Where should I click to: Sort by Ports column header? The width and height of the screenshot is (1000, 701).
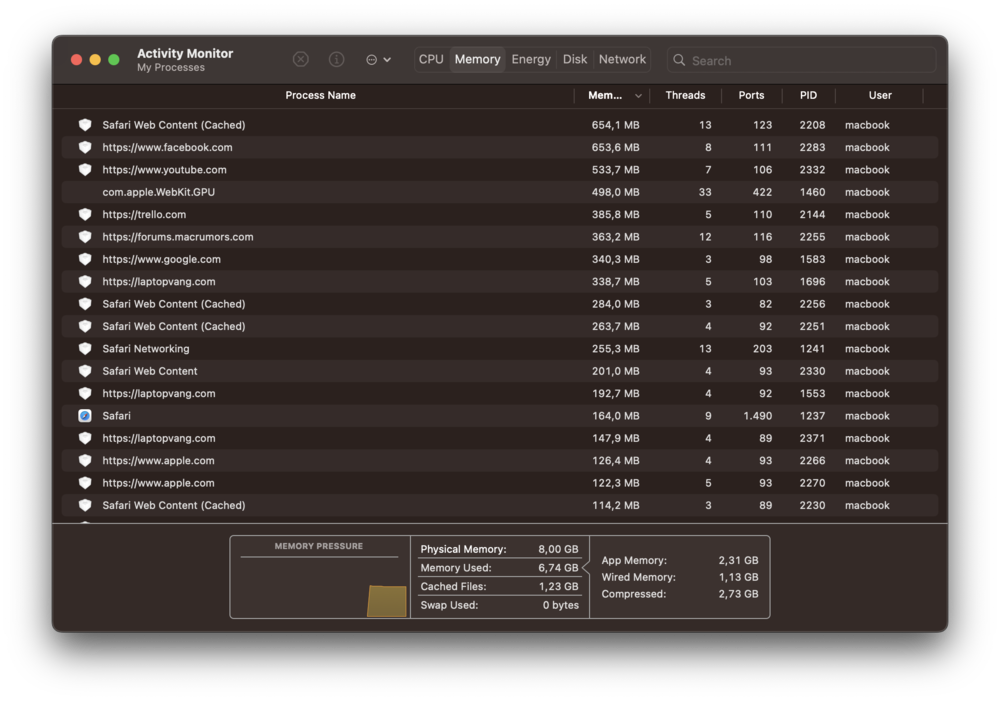(751, 95)
